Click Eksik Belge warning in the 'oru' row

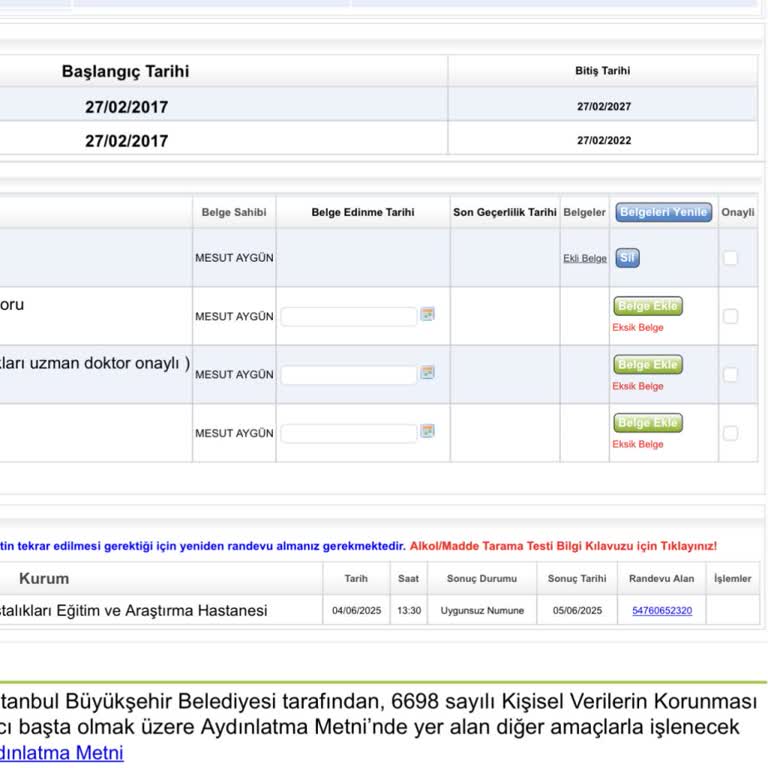coord(638,327)
